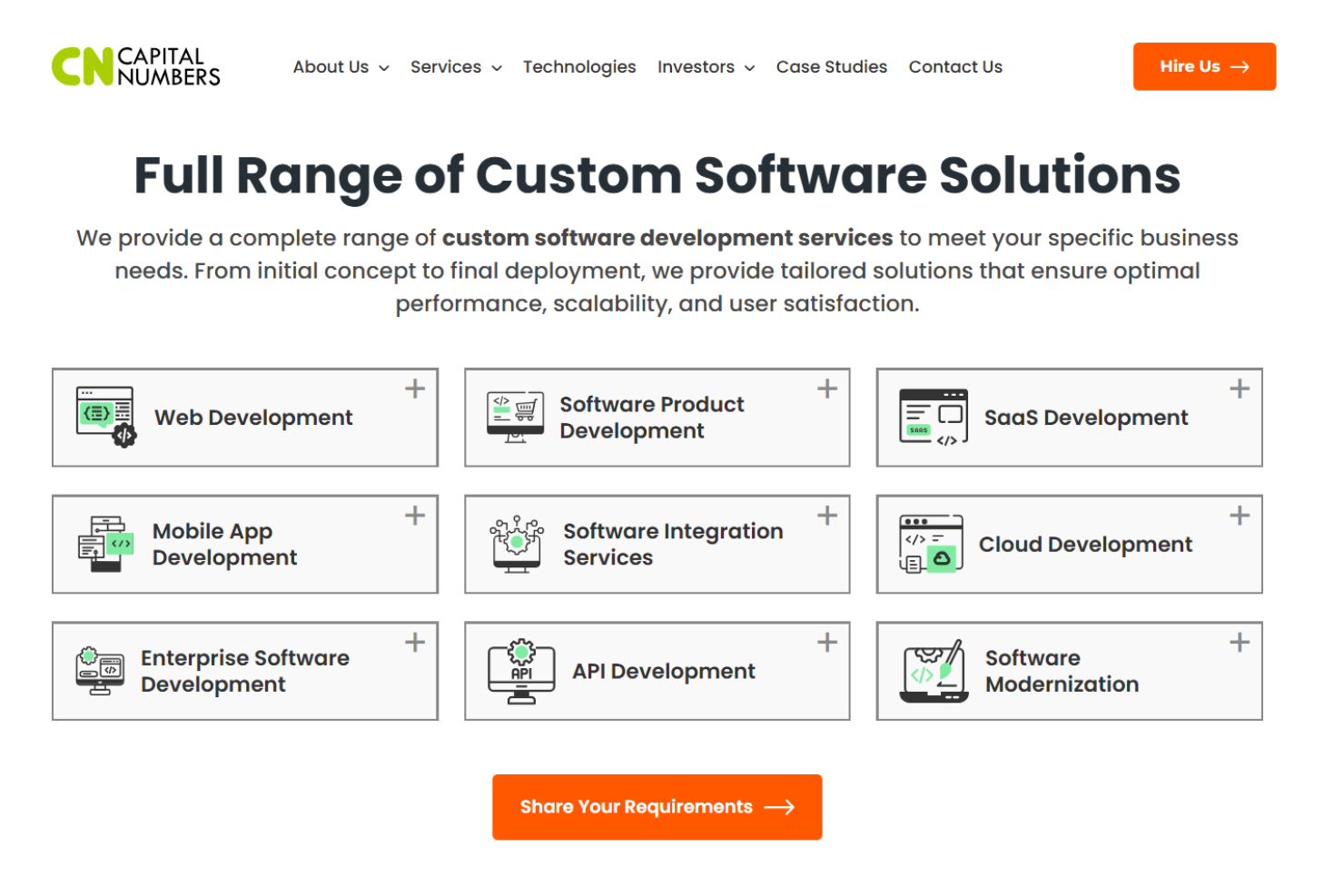
Task: Click the Software Modernization laptop icon
Action: coord(934,671)
